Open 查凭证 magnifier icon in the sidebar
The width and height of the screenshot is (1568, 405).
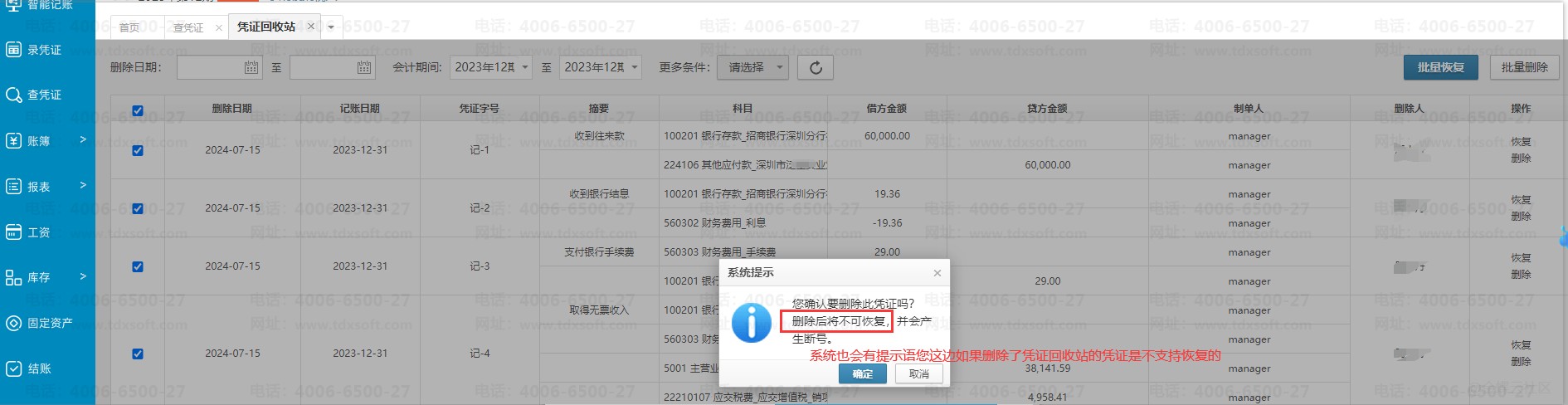click(13, 95)
